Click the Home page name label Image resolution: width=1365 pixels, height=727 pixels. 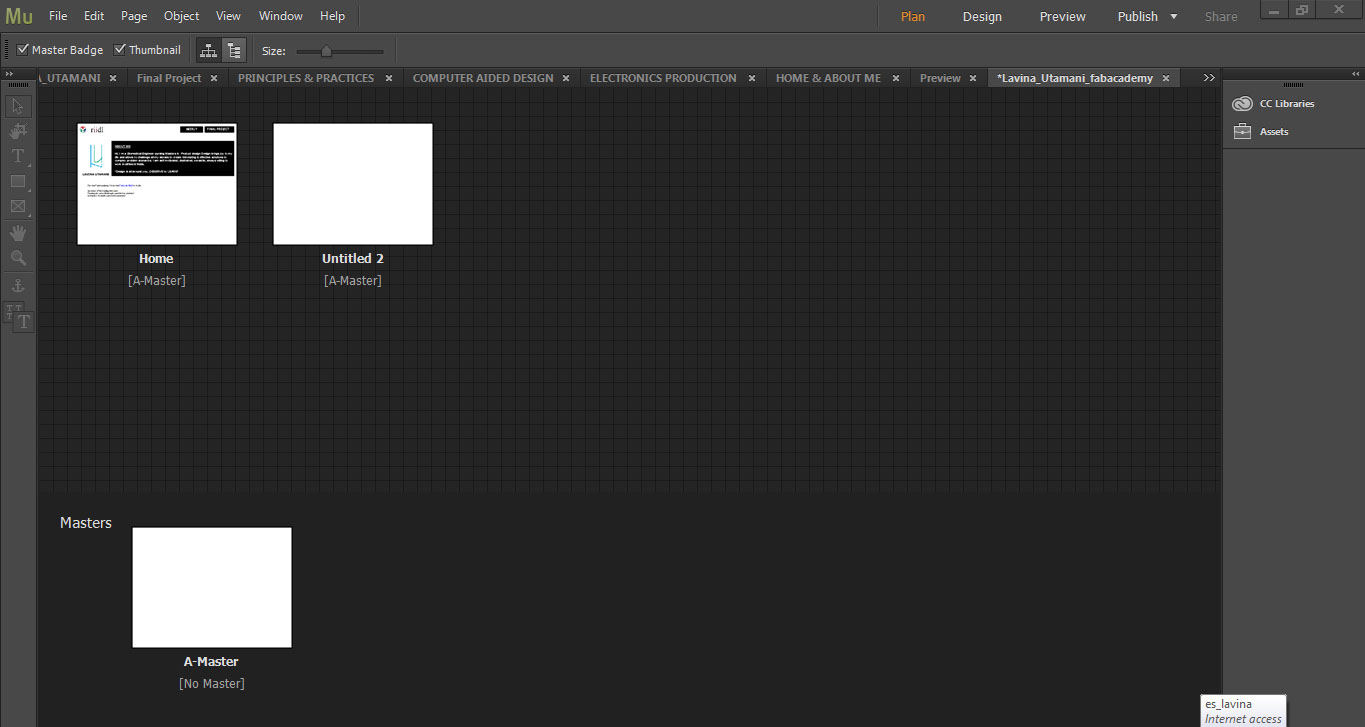(x=156, y=259)
